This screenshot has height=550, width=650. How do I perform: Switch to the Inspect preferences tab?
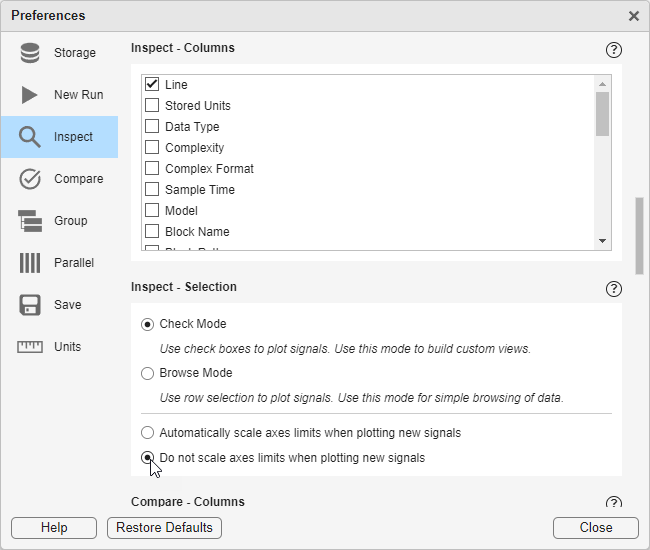tap(59, 137)
